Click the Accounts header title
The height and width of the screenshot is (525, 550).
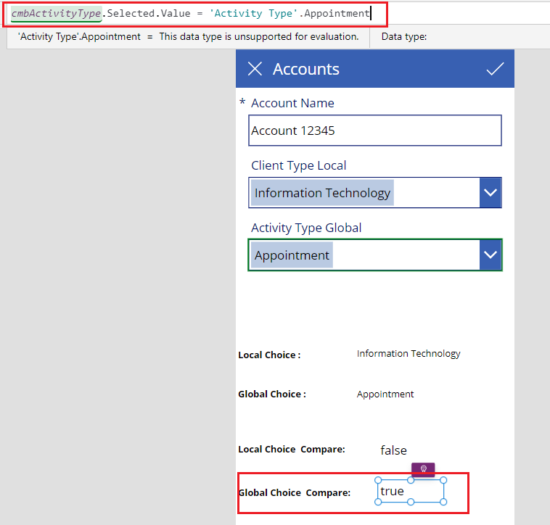[x=306, y=69]
